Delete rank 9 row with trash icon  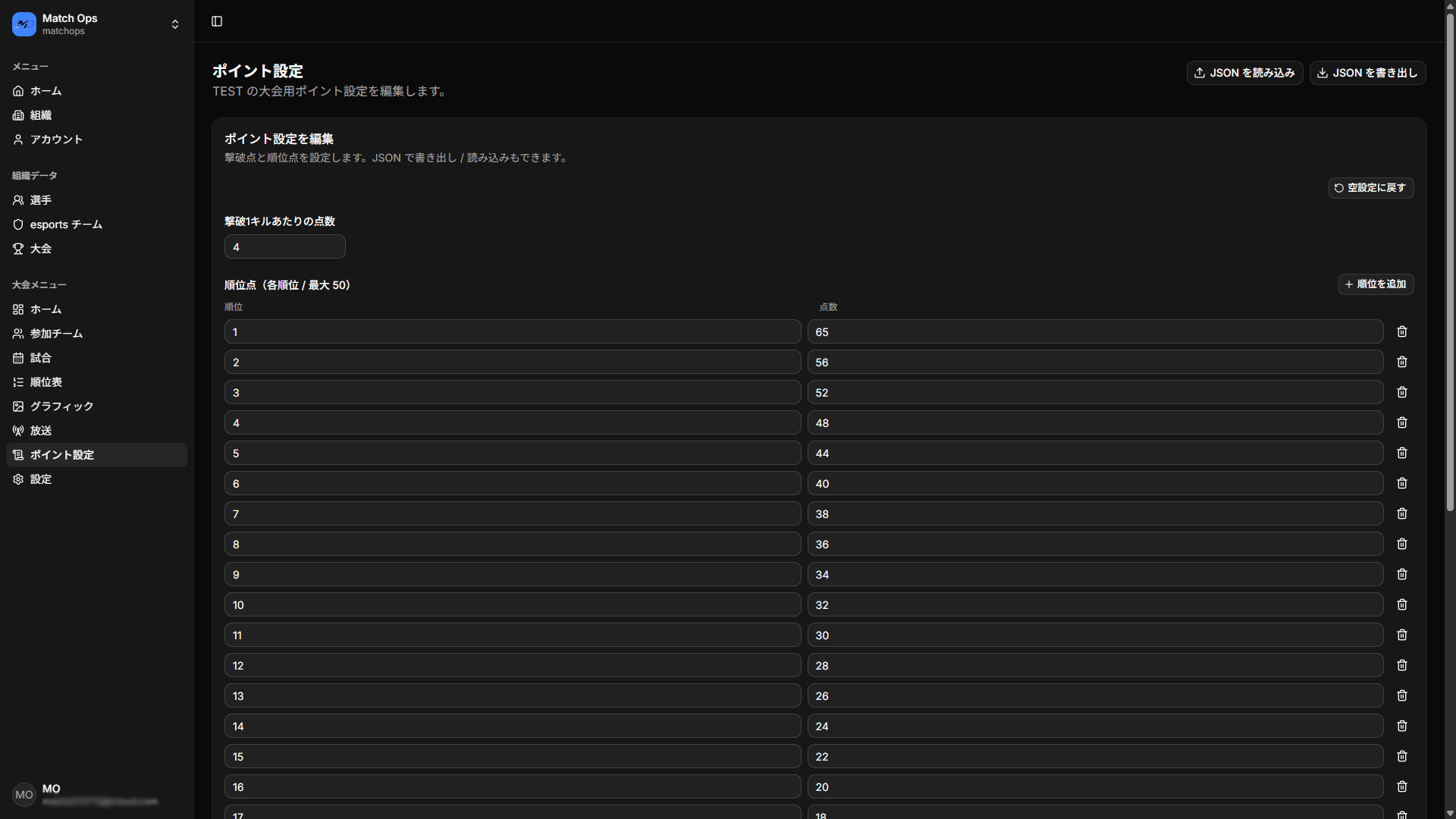1402,574
